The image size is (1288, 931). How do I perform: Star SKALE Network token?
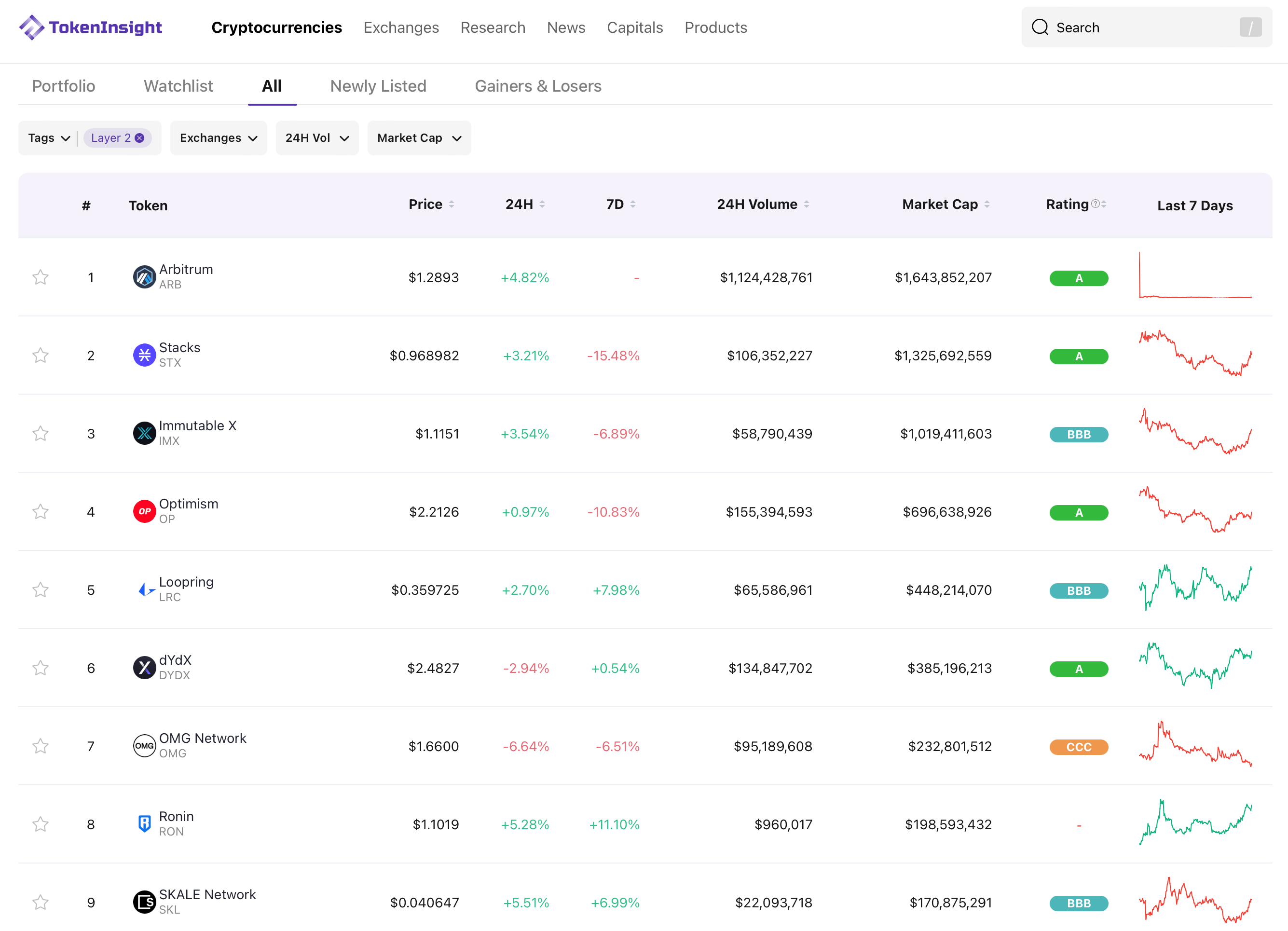tap(41, 902)
